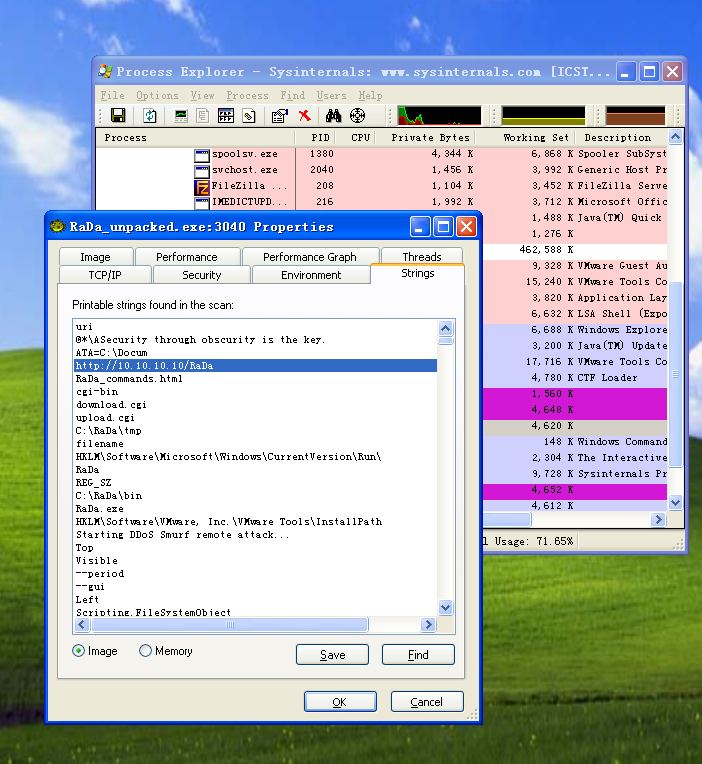Viewport: 702px width, 764px height.
Task: Open the Users menu
Action: [x=332, y=96]
